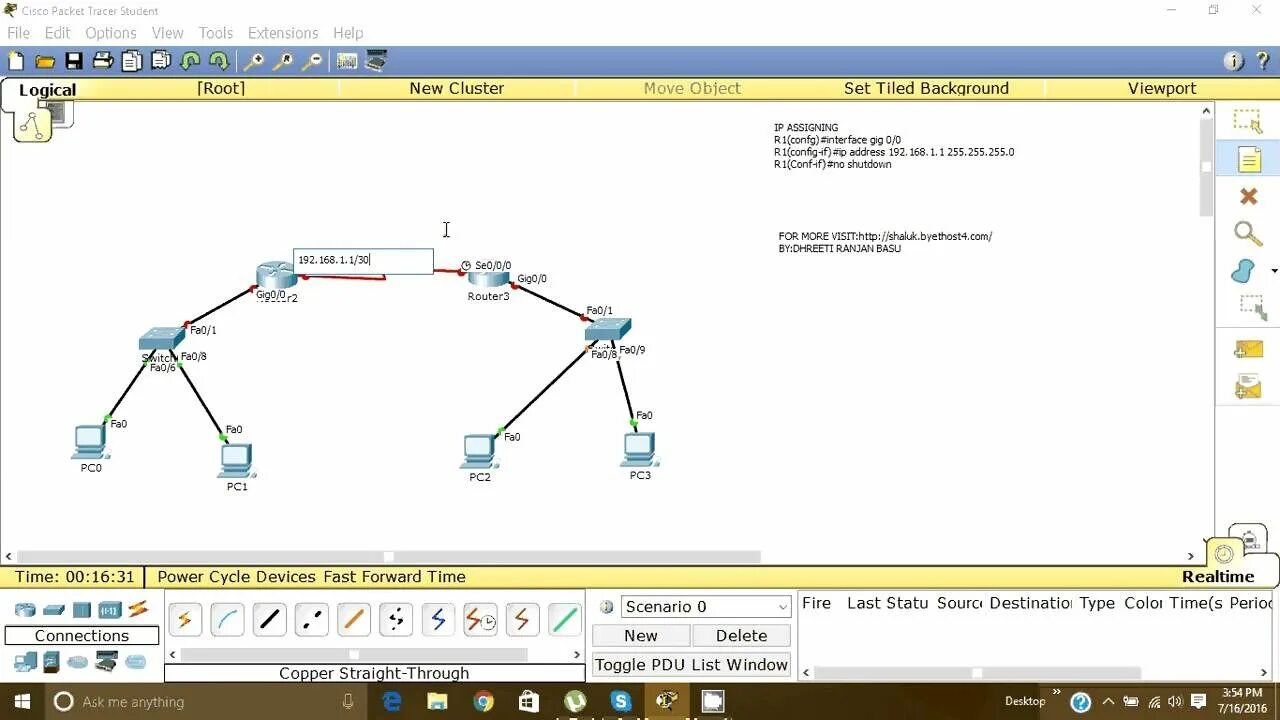This screenshot has width=1280, height=720.
Task: Click Fast Forward Time
Action: (394, 577)
